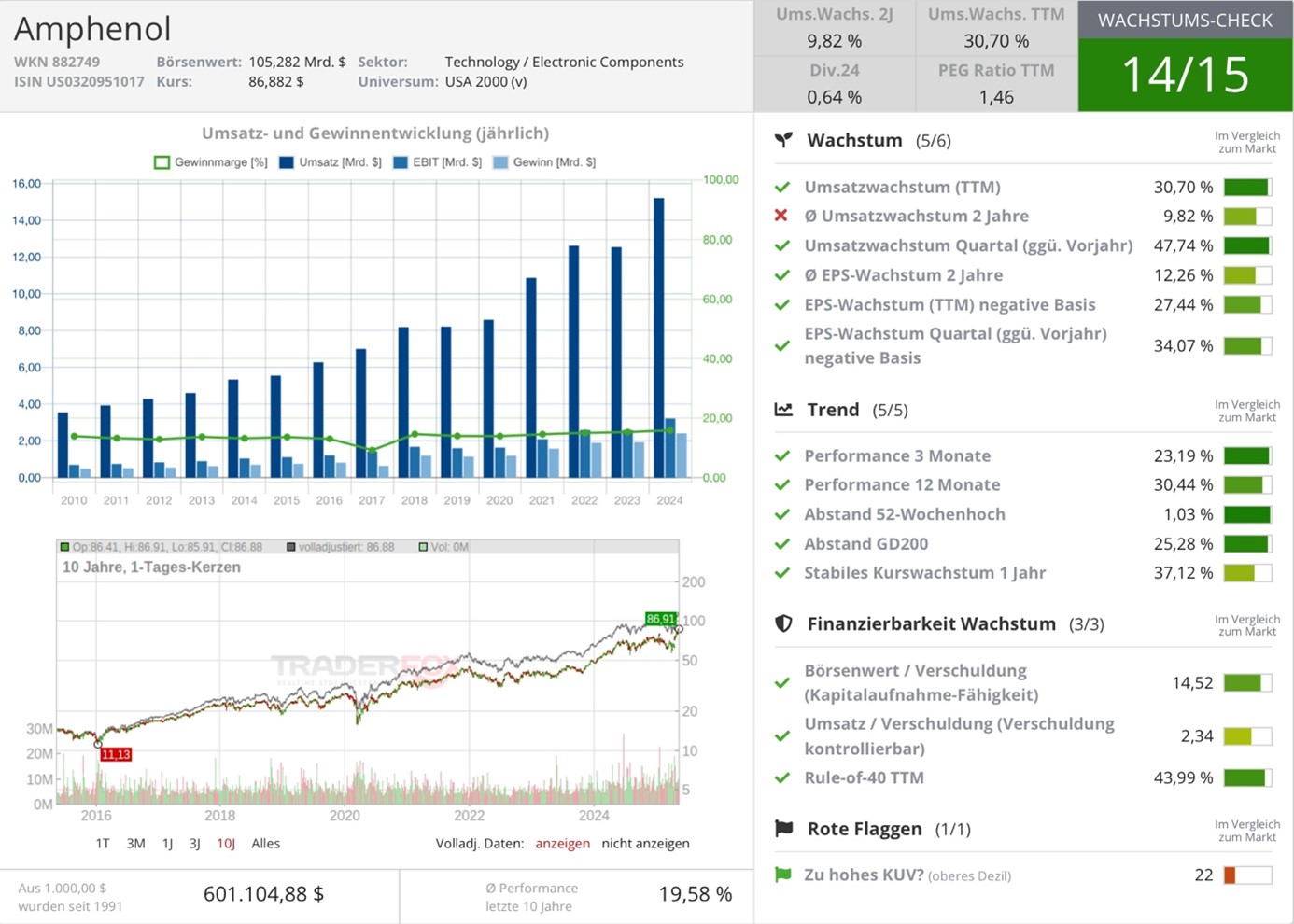Select the Alles chart range
The image size is (1294, 924).
[x=266, y=843]
